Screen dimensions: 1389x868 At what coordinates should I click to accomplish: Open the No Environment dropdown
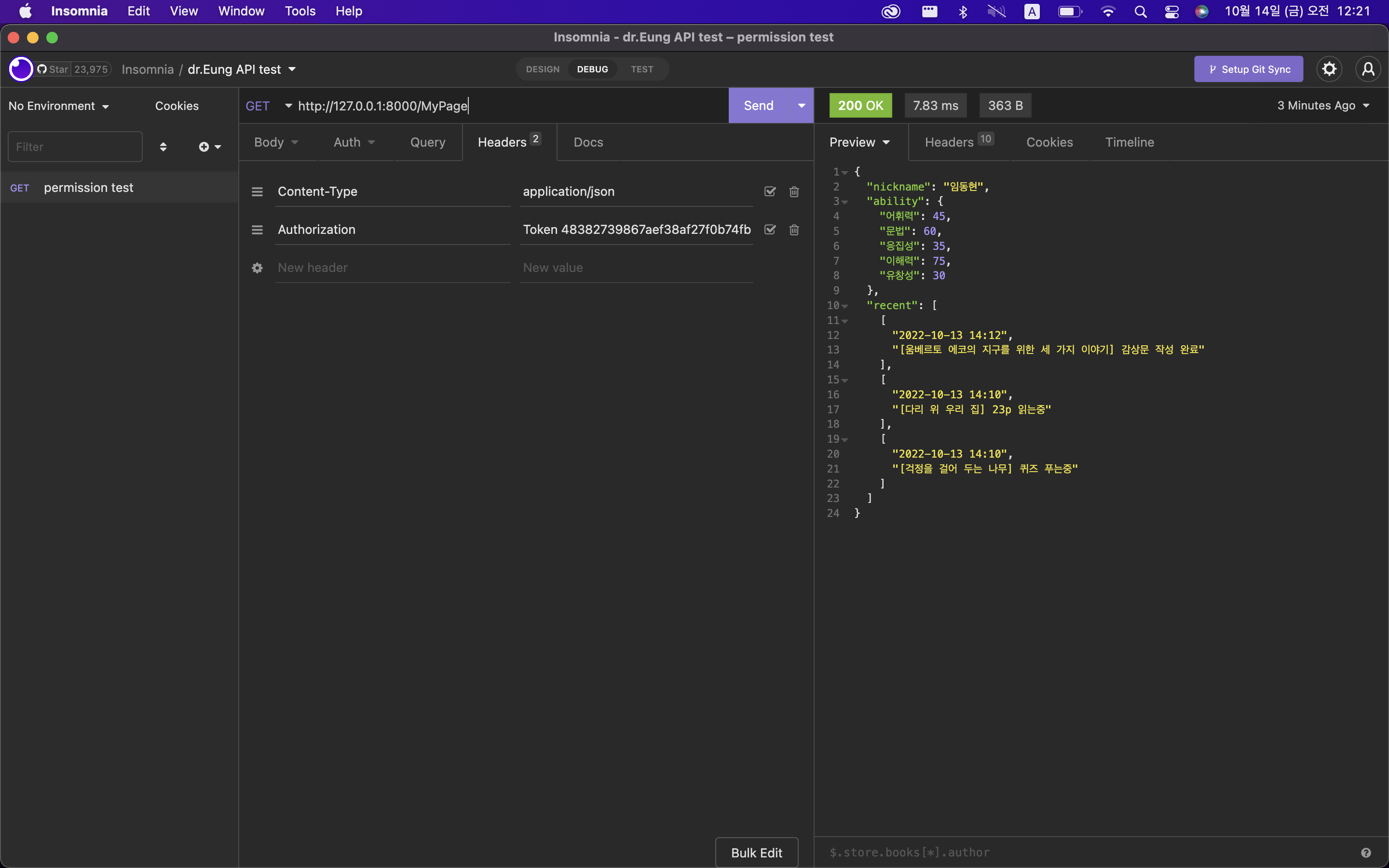coord(58,106)
